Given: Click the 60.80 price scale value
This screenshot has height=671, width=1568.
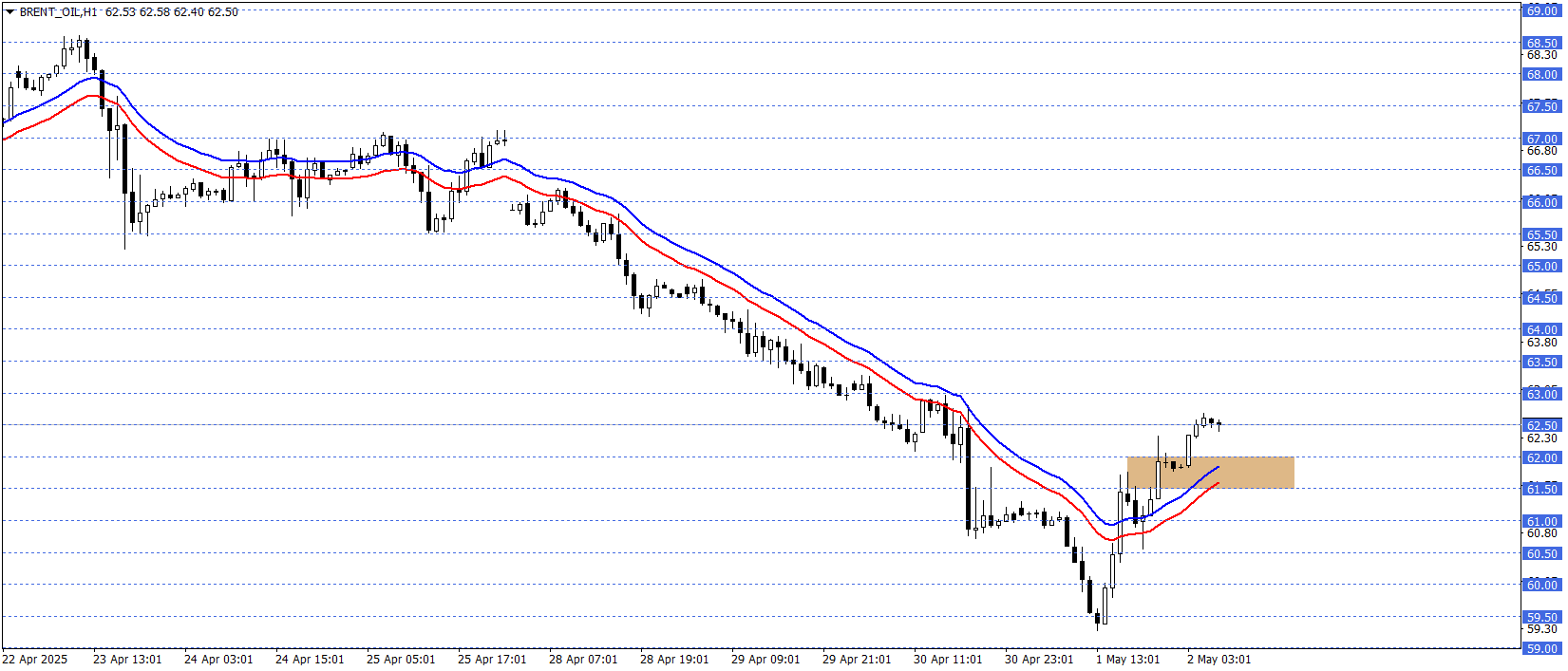Looking at the screenshot, I should (1541, 533).
